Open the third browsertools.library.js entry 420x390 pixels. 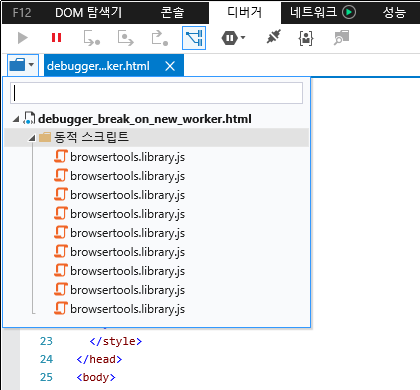click(128, 195)
